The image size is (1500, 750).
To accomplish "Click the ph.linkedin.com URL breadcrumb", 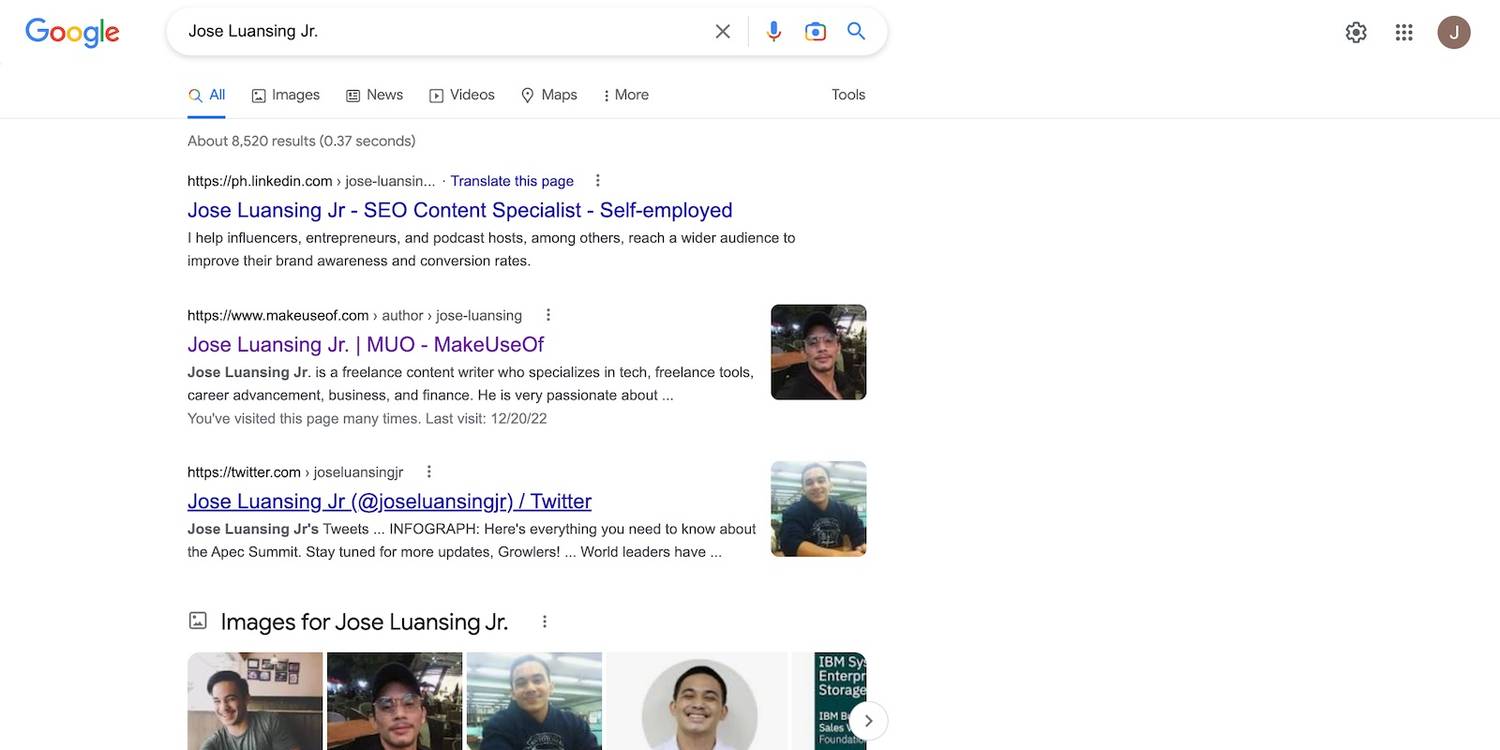I will point(311,181).
